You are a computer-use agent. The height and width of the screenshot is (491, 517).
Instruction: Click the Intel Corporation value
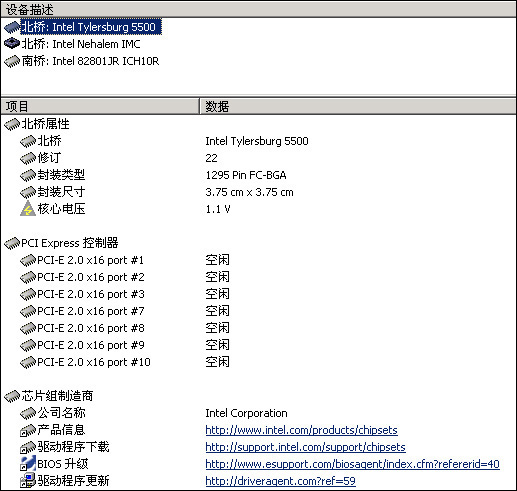tap(246, 413)
